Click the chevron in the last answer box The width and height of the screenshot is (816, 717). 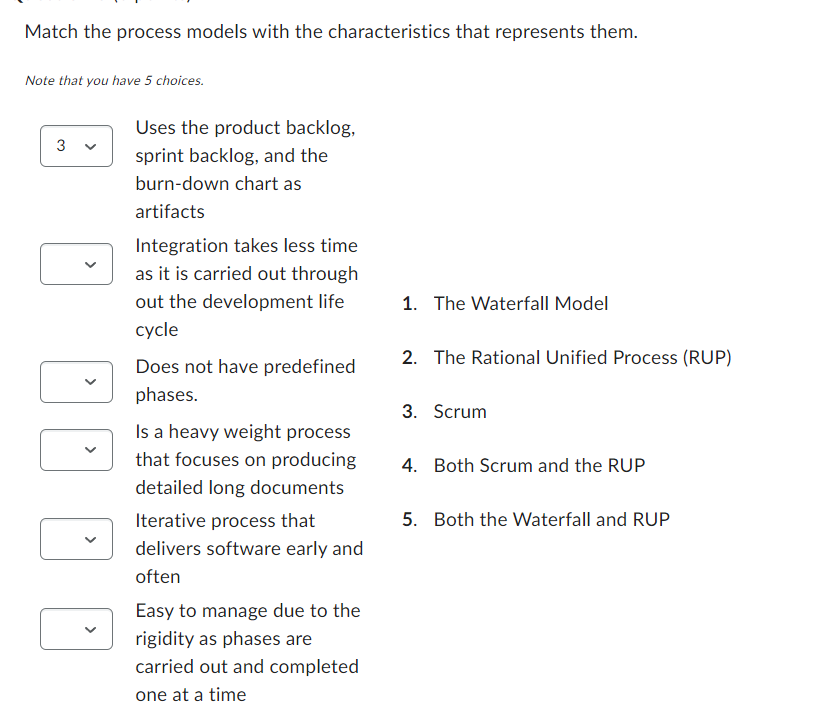click(x=90, y=629)
